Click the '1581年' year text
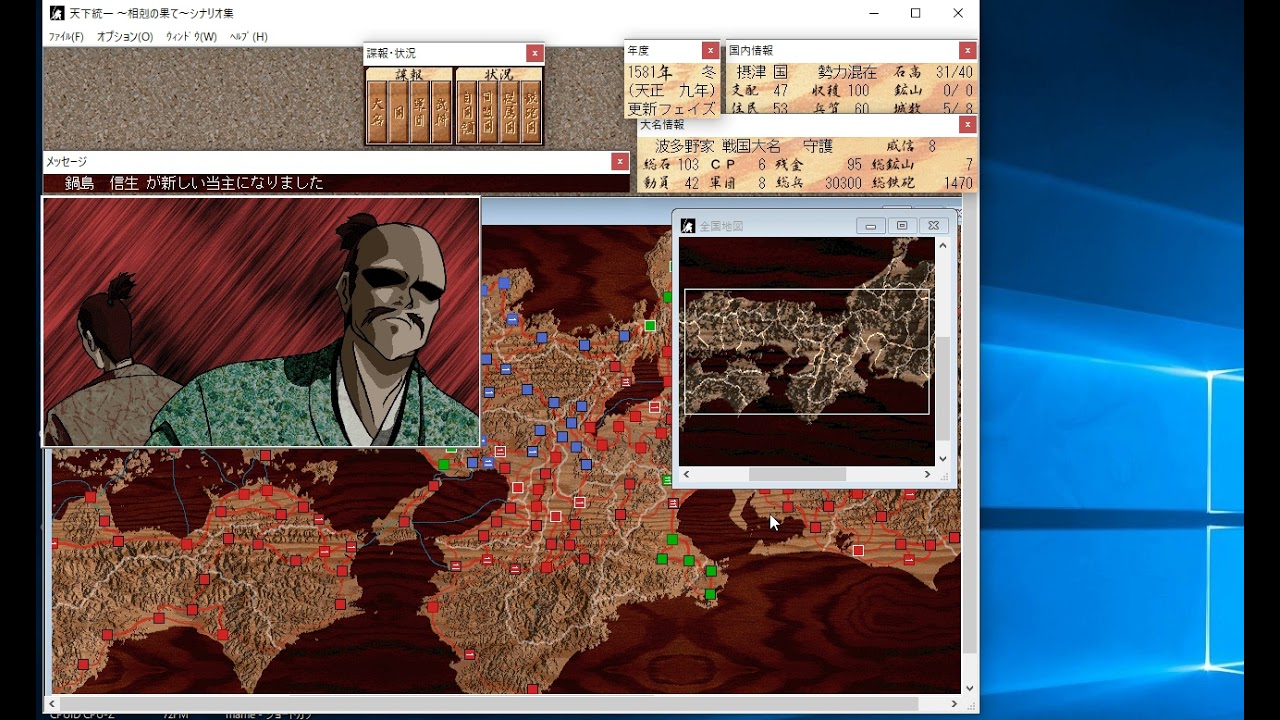This screenshot has width=1280, height=720. [x=651, y=72]
